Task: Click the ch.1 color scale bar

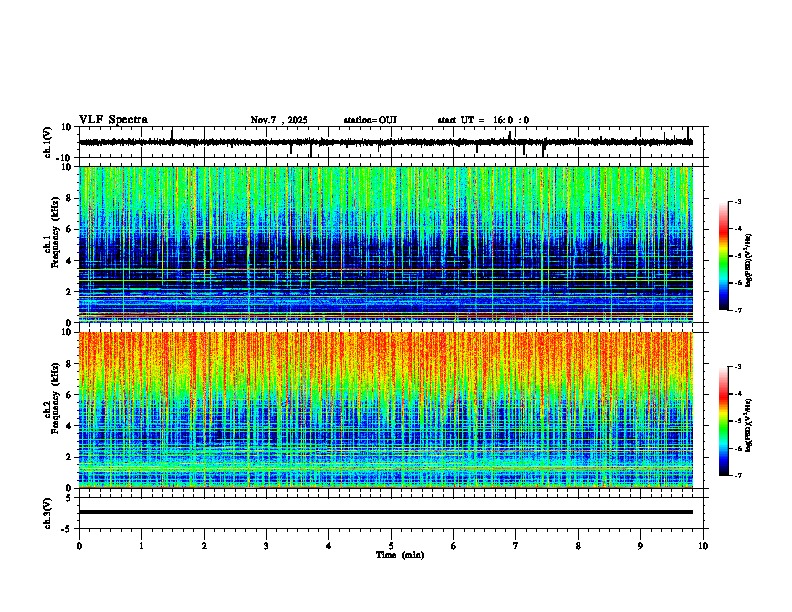Action: click(x=723, y=256)
